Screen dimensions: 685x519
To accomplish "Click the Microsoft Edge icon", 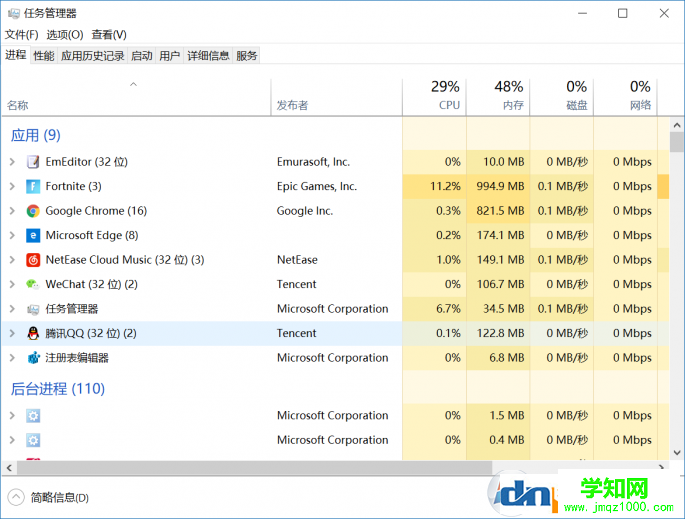I will click(33, 235).
